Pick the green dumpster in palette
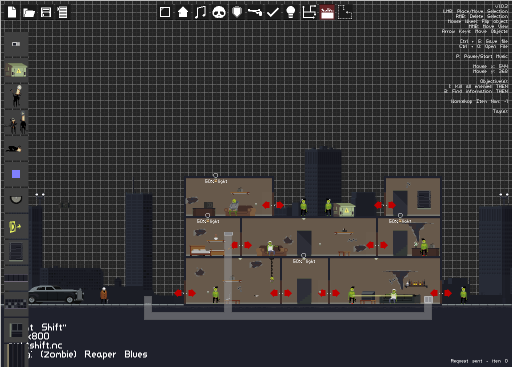This screenshot has width=512, height=367. tap(16, 70)
